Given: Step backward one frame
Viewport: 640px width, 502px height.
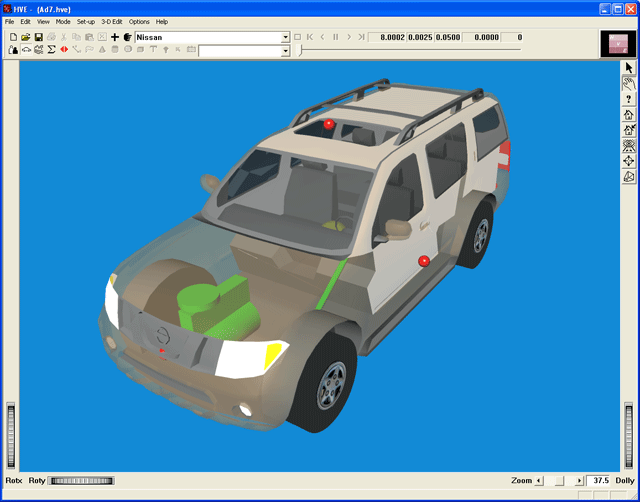Looking at the screenshot, I should 322,37.
